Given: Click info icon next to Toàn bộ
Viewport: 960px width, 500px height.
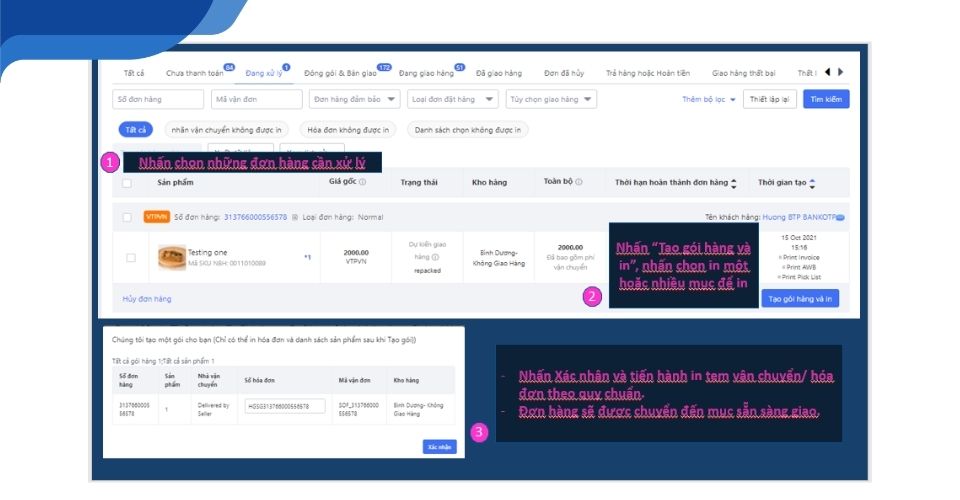Looking at the screenshot, I should [x=579, y=182].
